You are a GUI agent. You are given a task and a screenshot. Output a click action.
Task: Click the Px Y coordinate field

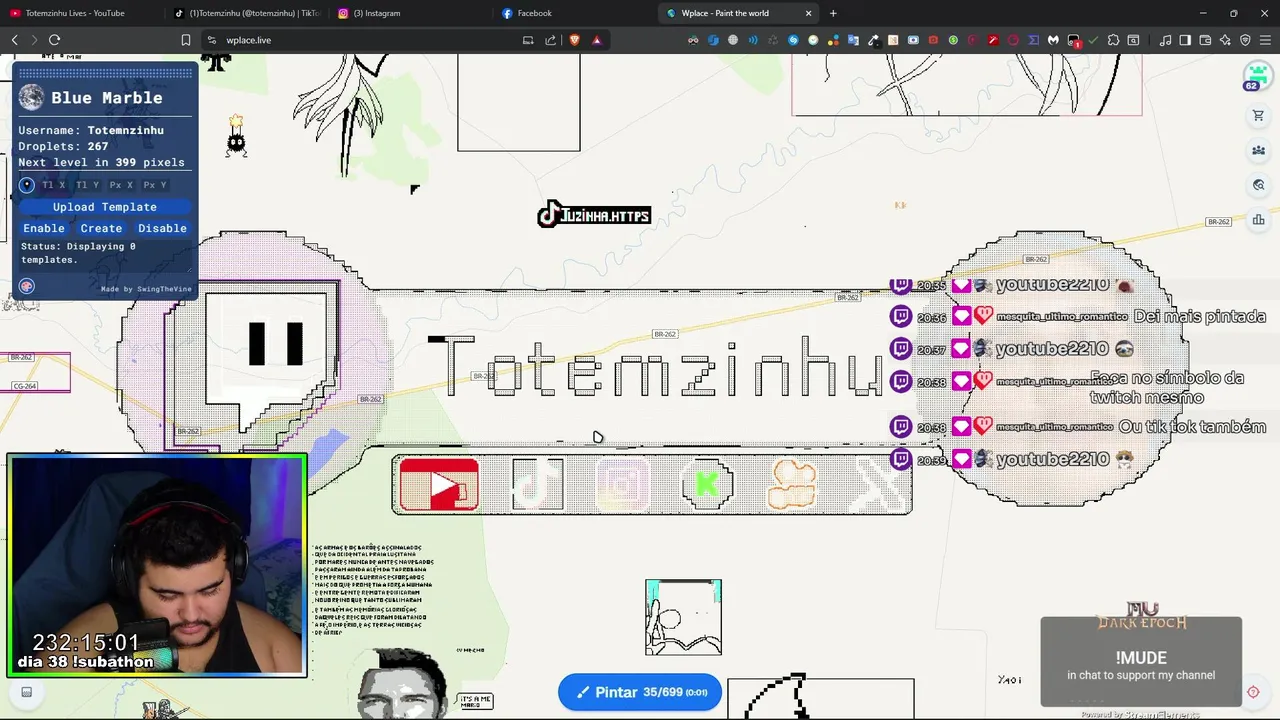[x=155, y=185]
